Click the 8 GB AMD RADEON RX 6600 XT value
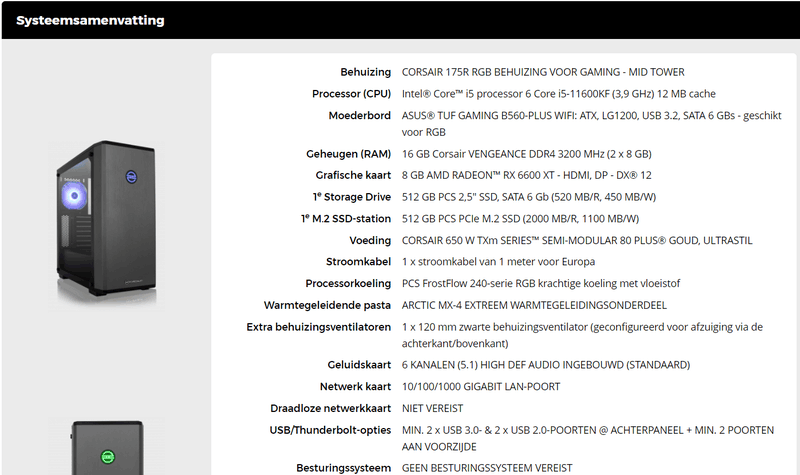This screenshot has height=475, width=800. [x=527, y=175]
